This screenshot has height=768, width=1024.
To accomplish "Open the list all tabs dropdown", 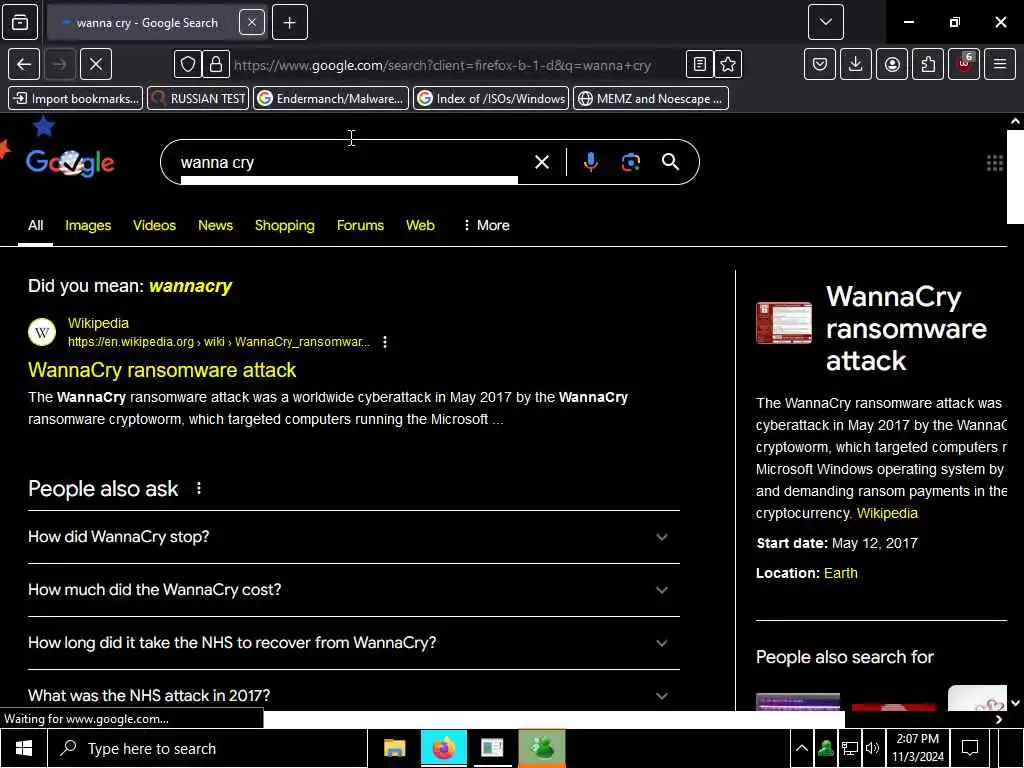I will [x=825, y=22].
